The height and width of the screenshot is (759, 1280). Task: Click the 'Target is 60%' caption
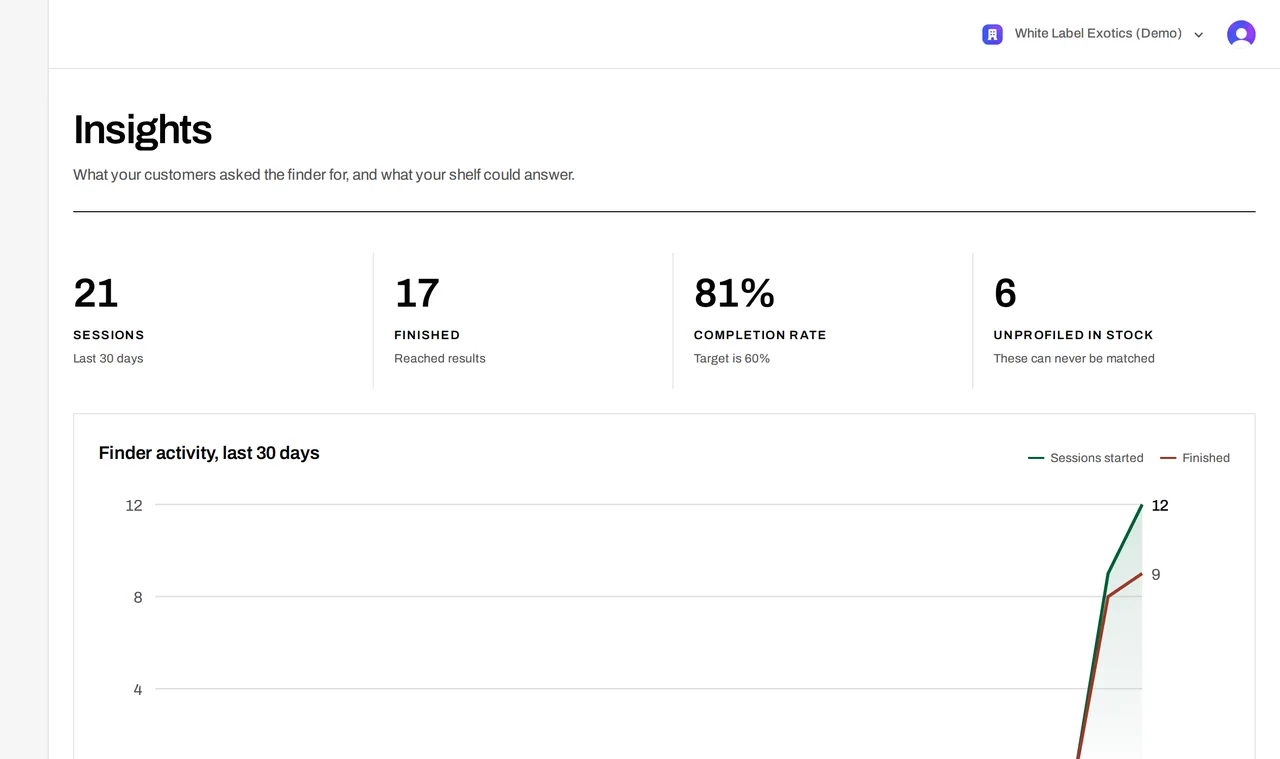[732, 359]
